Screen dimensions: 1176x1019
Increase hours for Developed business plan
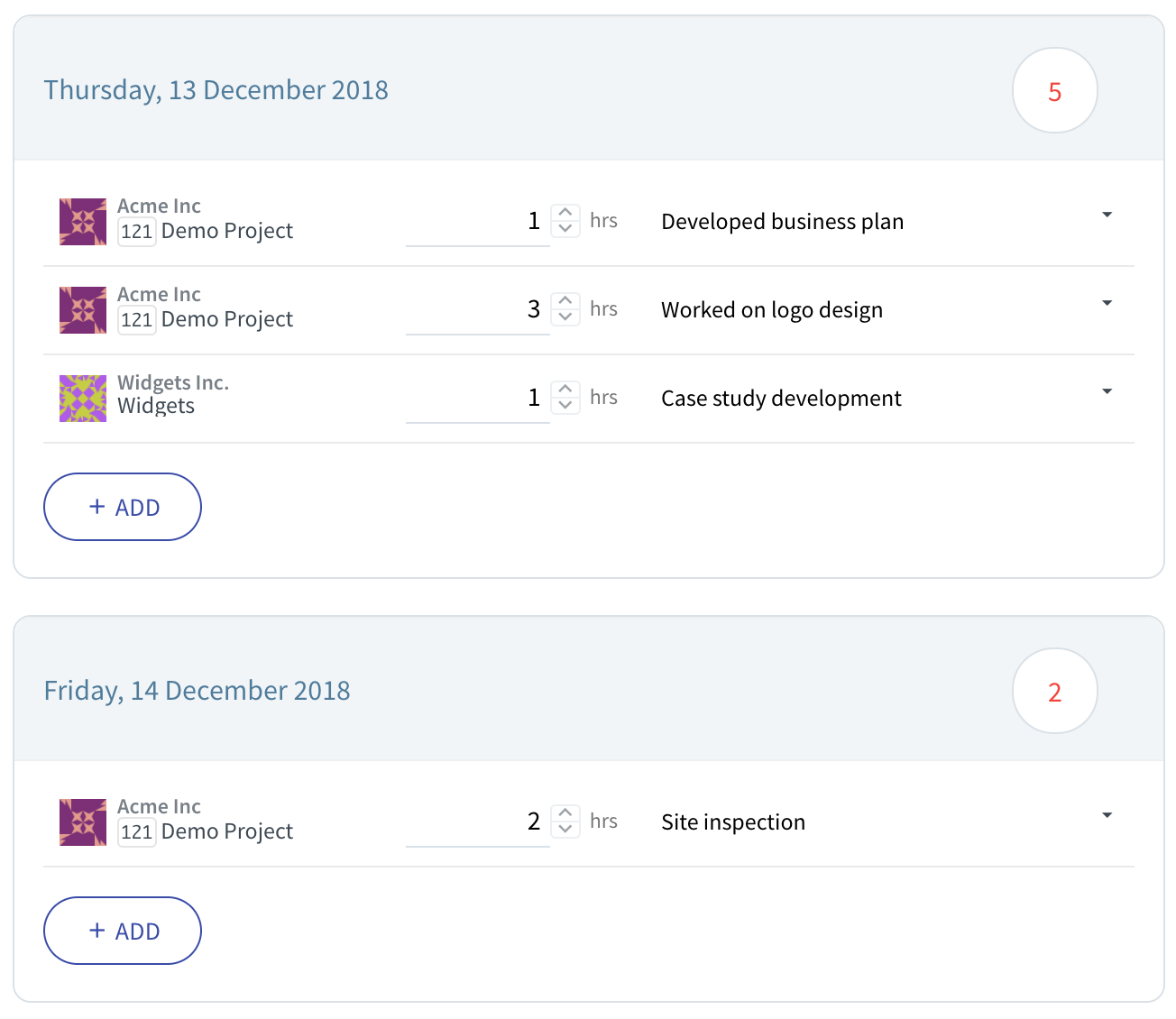[x=565, y=213]
